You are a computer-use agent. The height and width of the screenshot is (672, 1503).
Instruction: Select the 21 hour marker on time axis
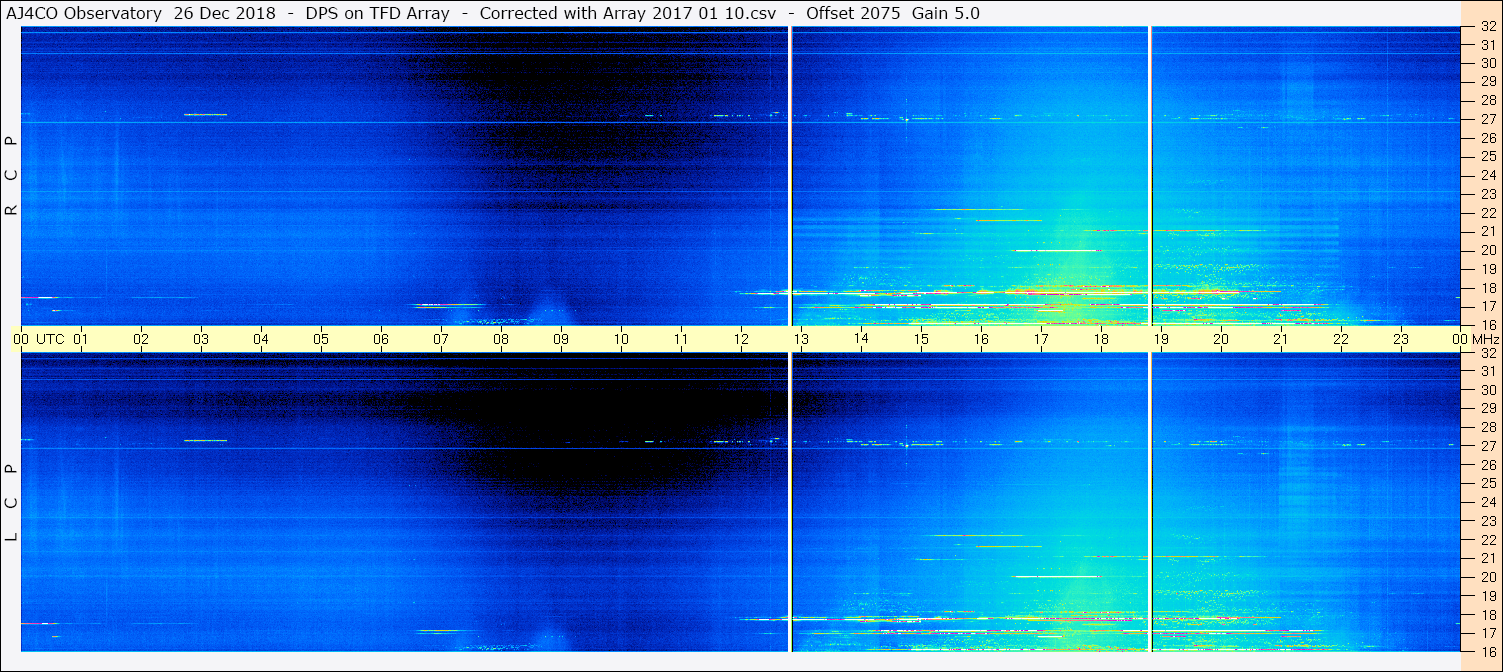click(x=1281, y=339)
